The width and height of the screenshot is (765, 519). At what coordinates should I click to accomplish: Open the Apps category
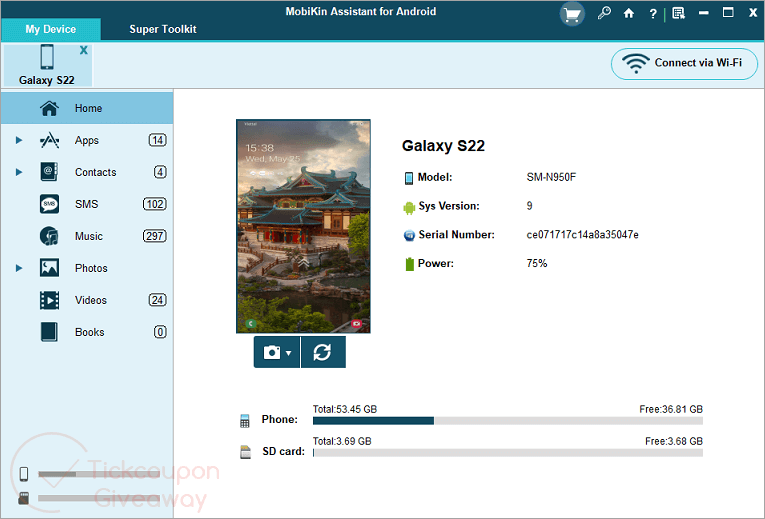pos(87,140)
